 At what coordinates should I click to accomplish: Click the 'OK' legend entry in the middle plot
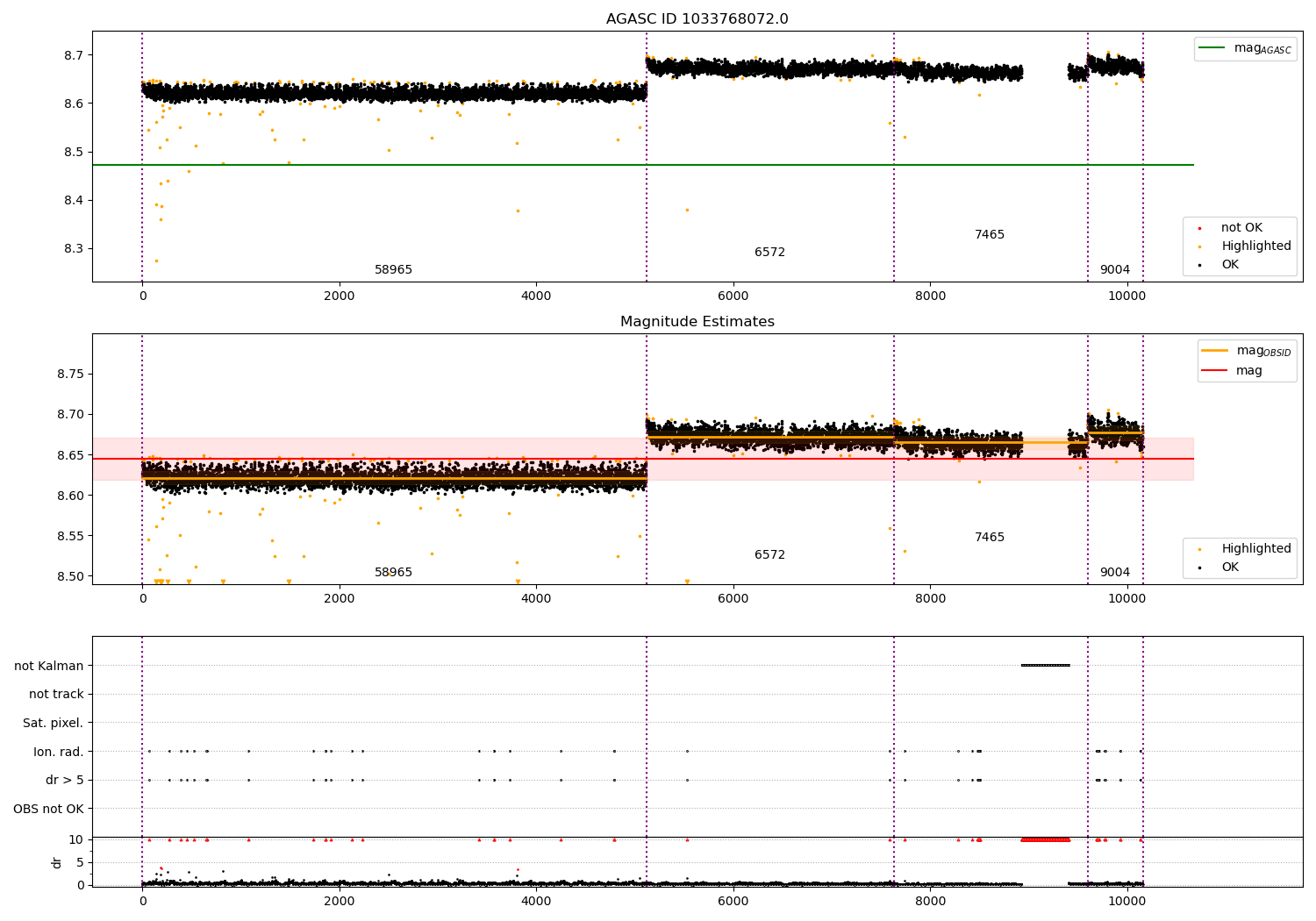pyautogui.click(x=1219, y=568)
